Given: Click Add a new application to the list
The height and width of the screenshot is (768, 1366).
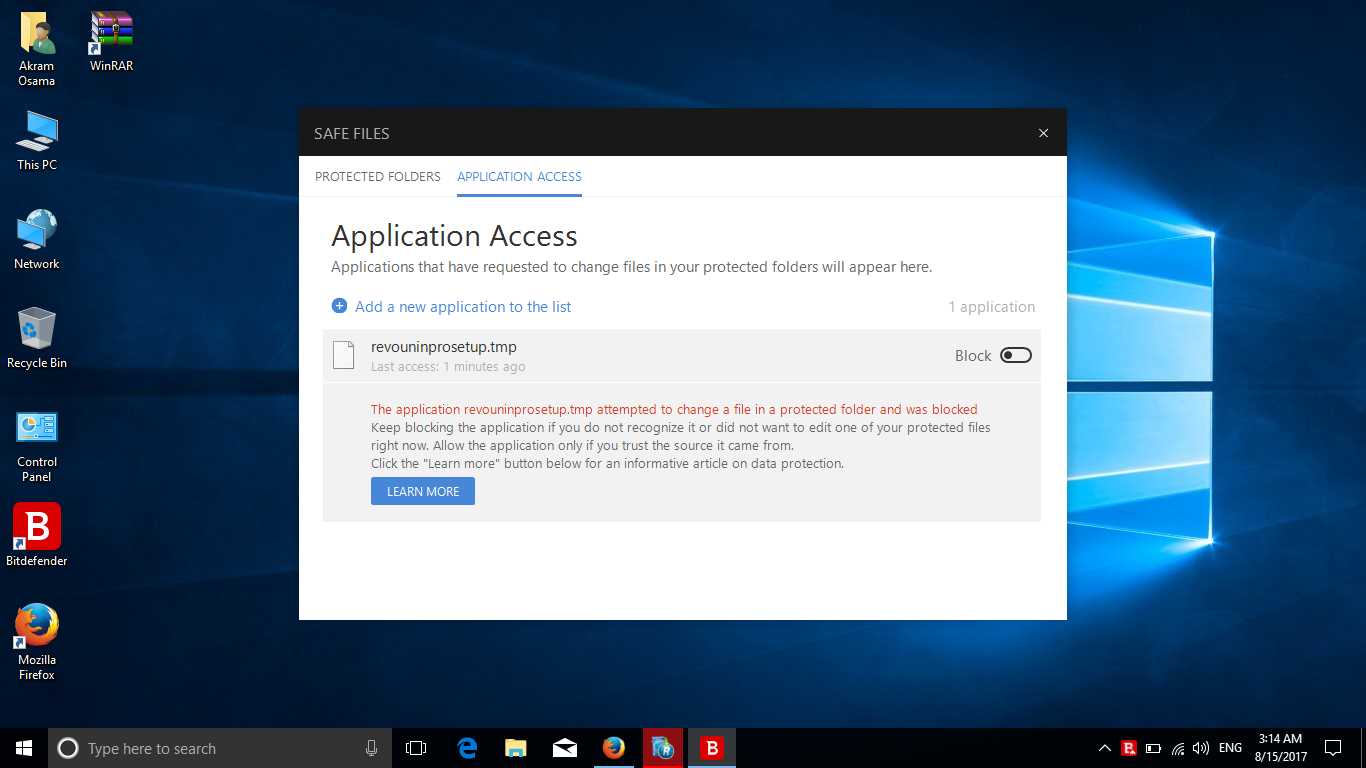Looking at the screenshot, I should [463, 307].
